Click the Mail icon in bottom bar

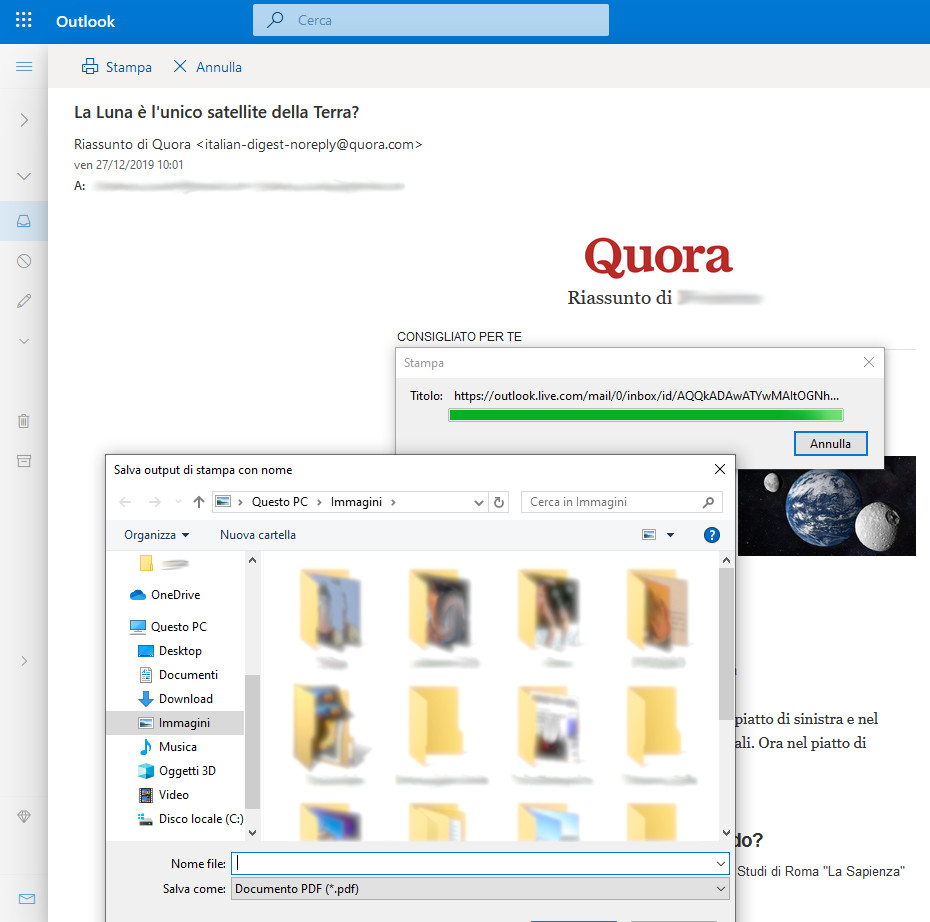26,899
